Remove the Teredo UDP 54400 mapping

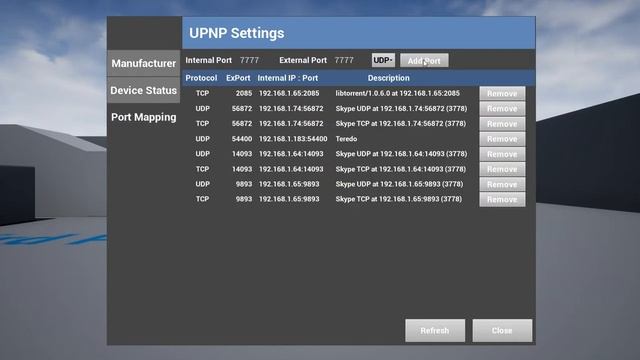tap(502, 139)
